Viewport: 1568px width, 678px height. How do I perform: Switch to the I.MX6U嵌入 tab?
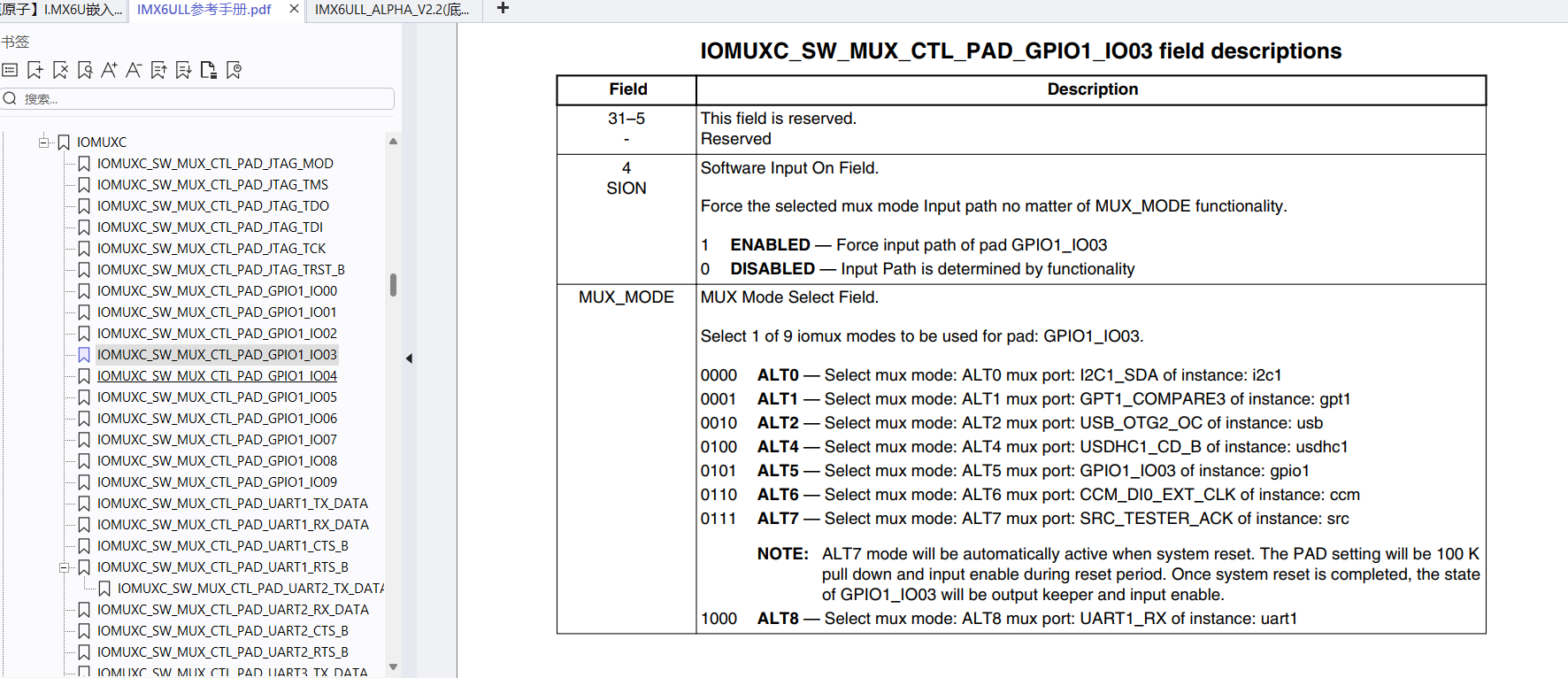point(62,10)
